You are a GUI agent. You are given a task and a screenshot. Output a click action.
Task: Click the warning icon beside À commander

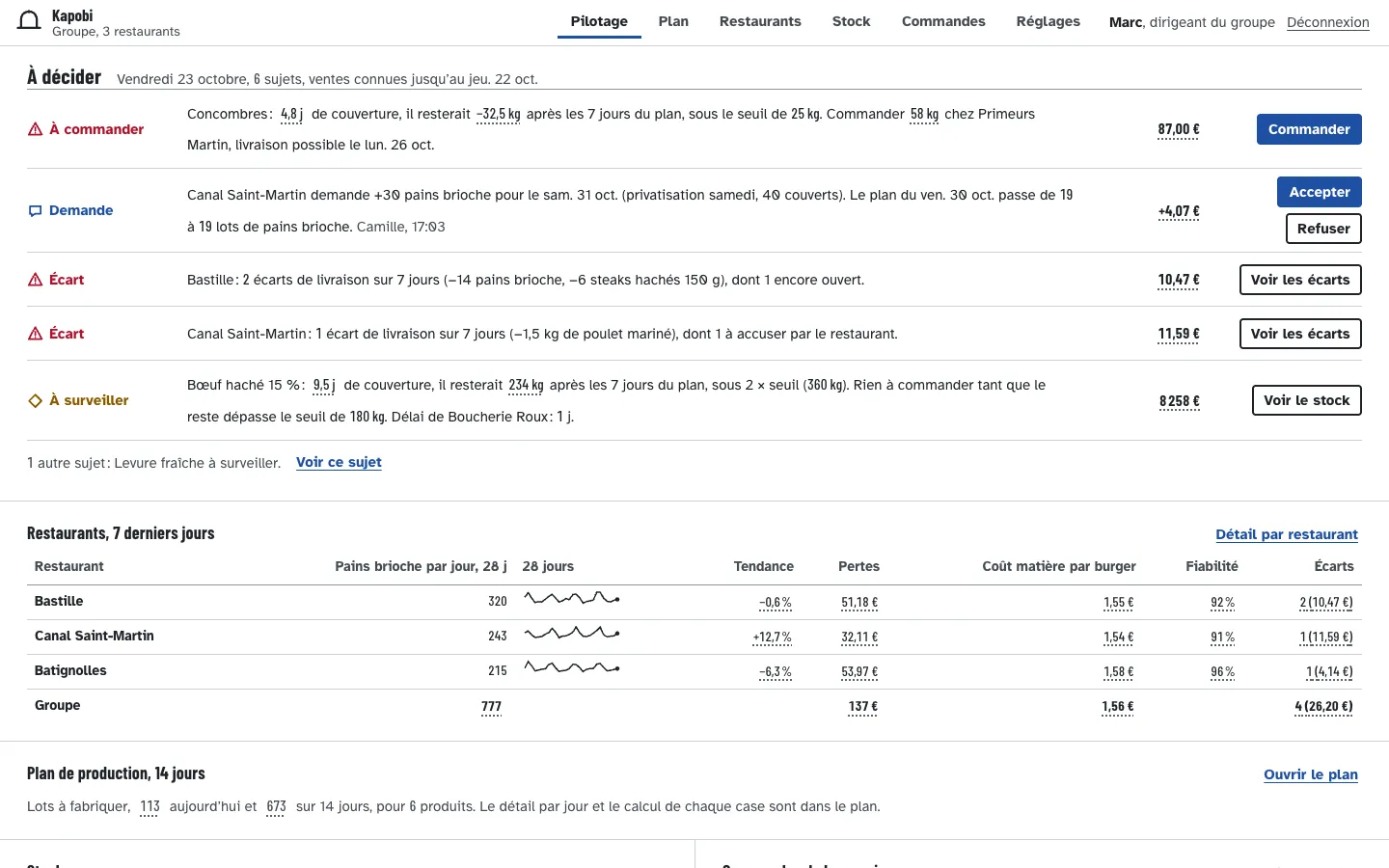click(x=35, y=129)
